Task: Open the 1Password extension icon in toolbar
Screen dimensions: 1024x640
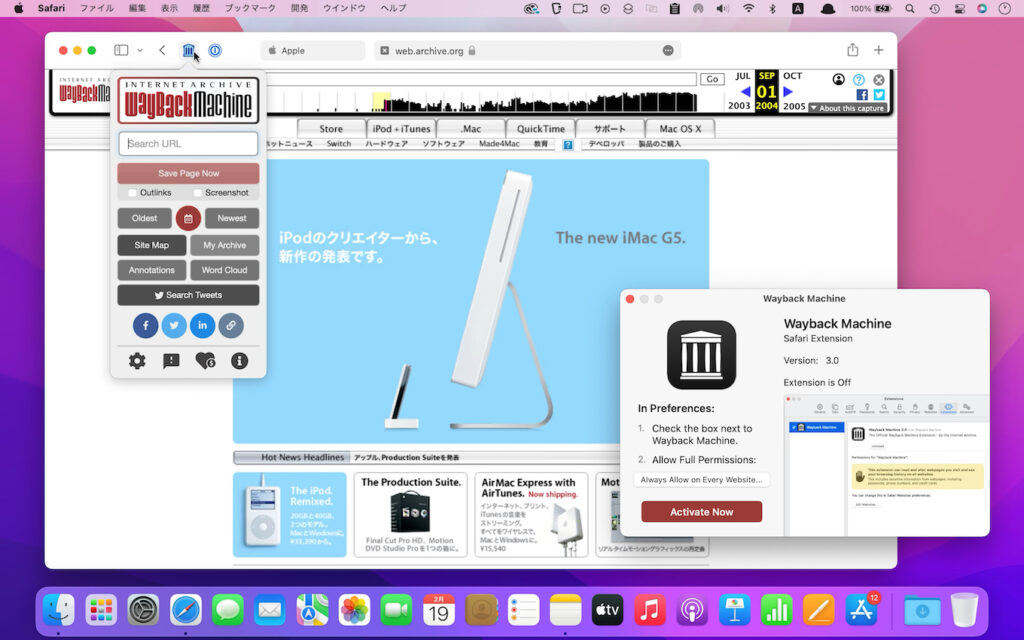Action: 215,50
